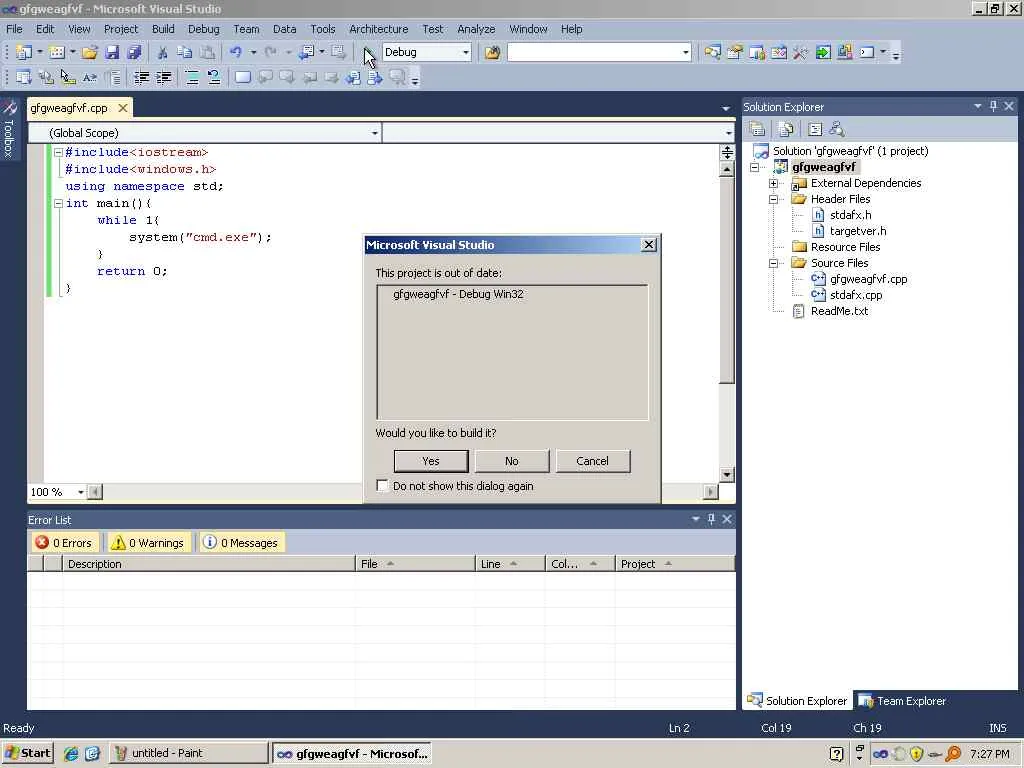Click Yes to build the project
1024x768 pixels.
coord(431,461)
